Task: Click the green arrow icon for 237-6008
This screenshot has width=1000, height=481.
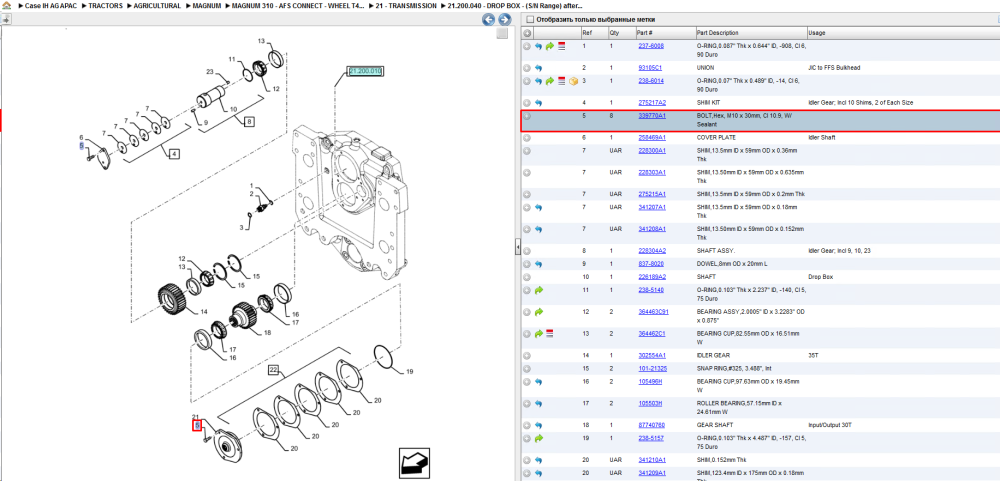Action: pyautogui.click(x=550, y=46)
